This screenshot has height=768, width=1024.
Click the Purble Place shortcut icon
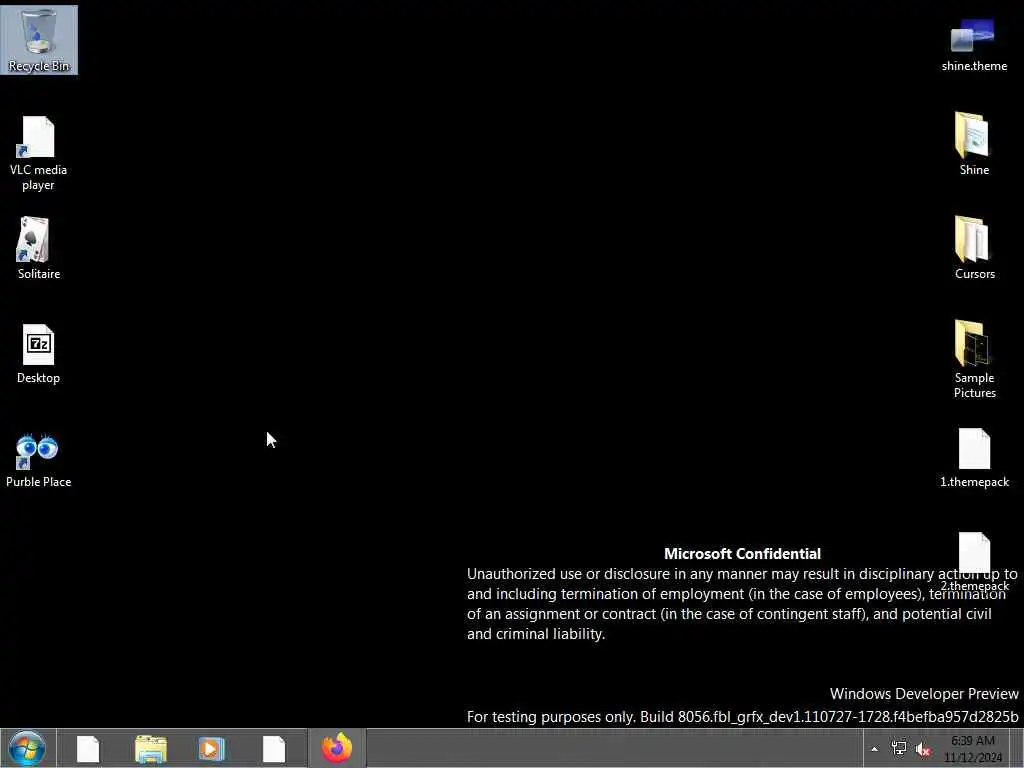coord(38,460)
